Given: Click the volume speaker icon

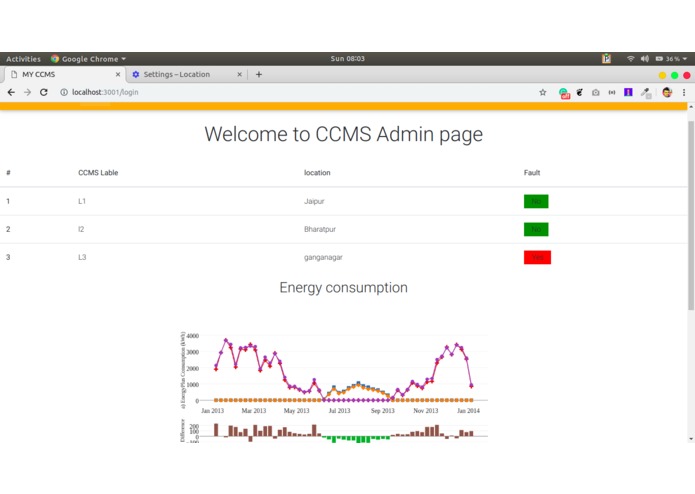Looking at the screenshot, I should point(644,58).
